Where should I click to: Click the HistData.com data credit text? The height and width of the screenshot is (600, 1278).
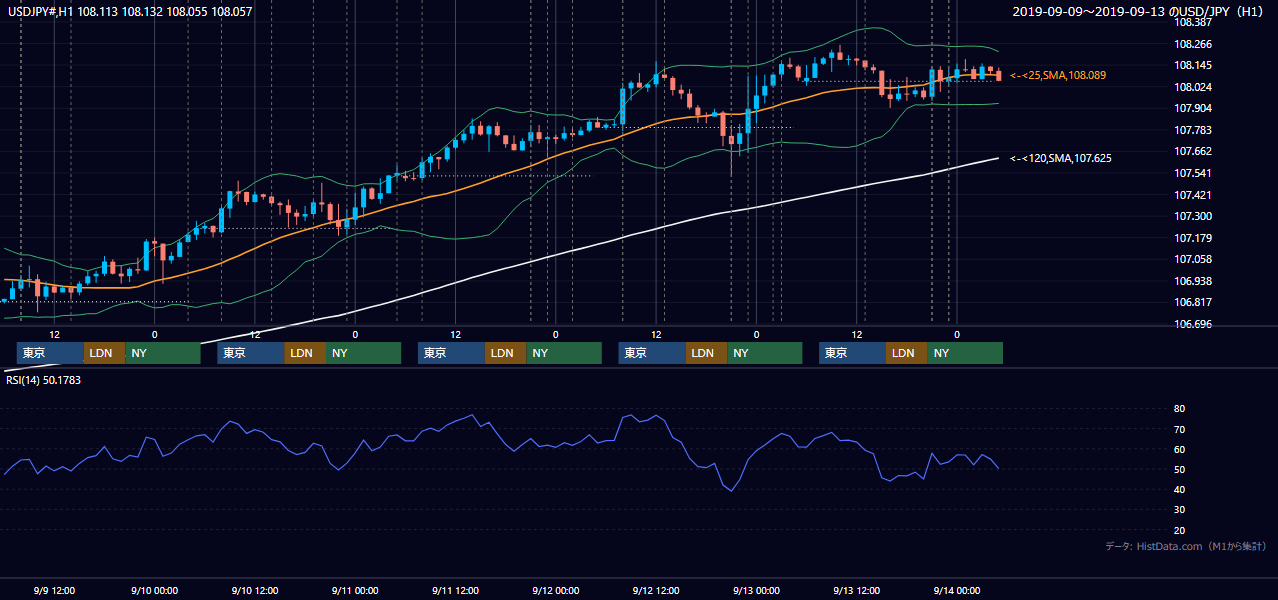click(x=1186, y=546)
